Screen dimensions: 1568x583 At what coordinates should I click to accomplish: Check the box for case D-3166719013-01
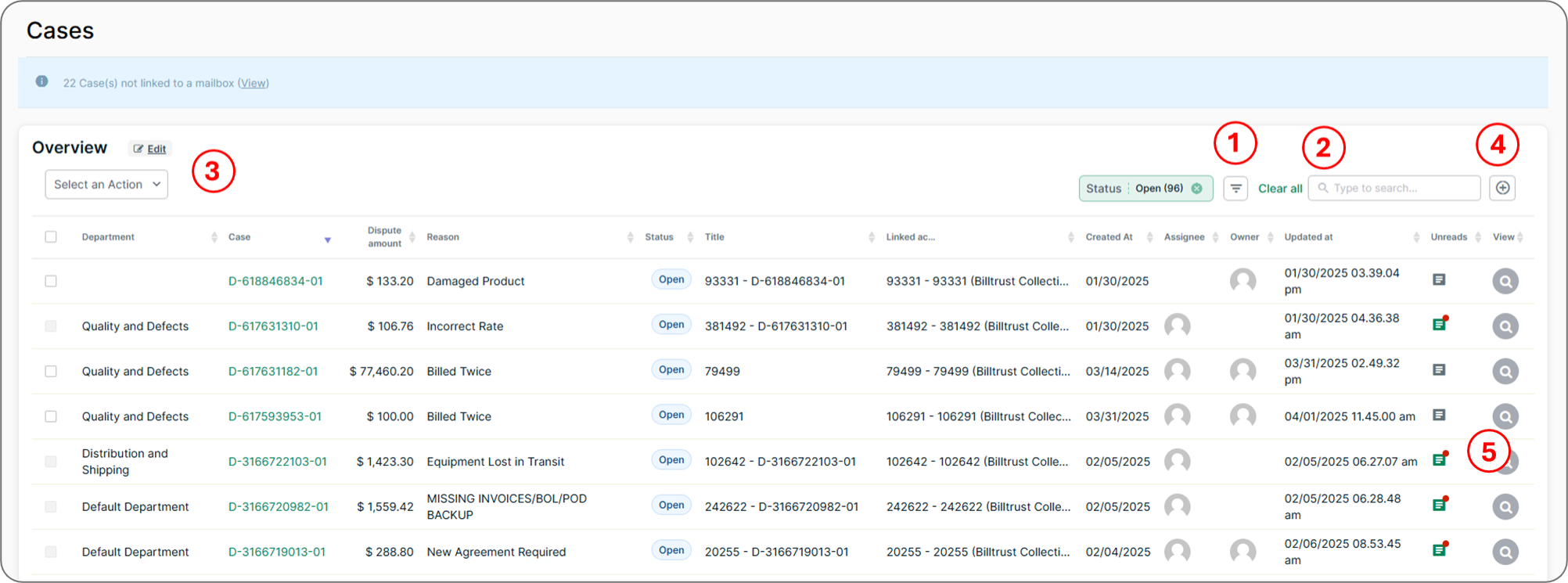coord(51,552)
